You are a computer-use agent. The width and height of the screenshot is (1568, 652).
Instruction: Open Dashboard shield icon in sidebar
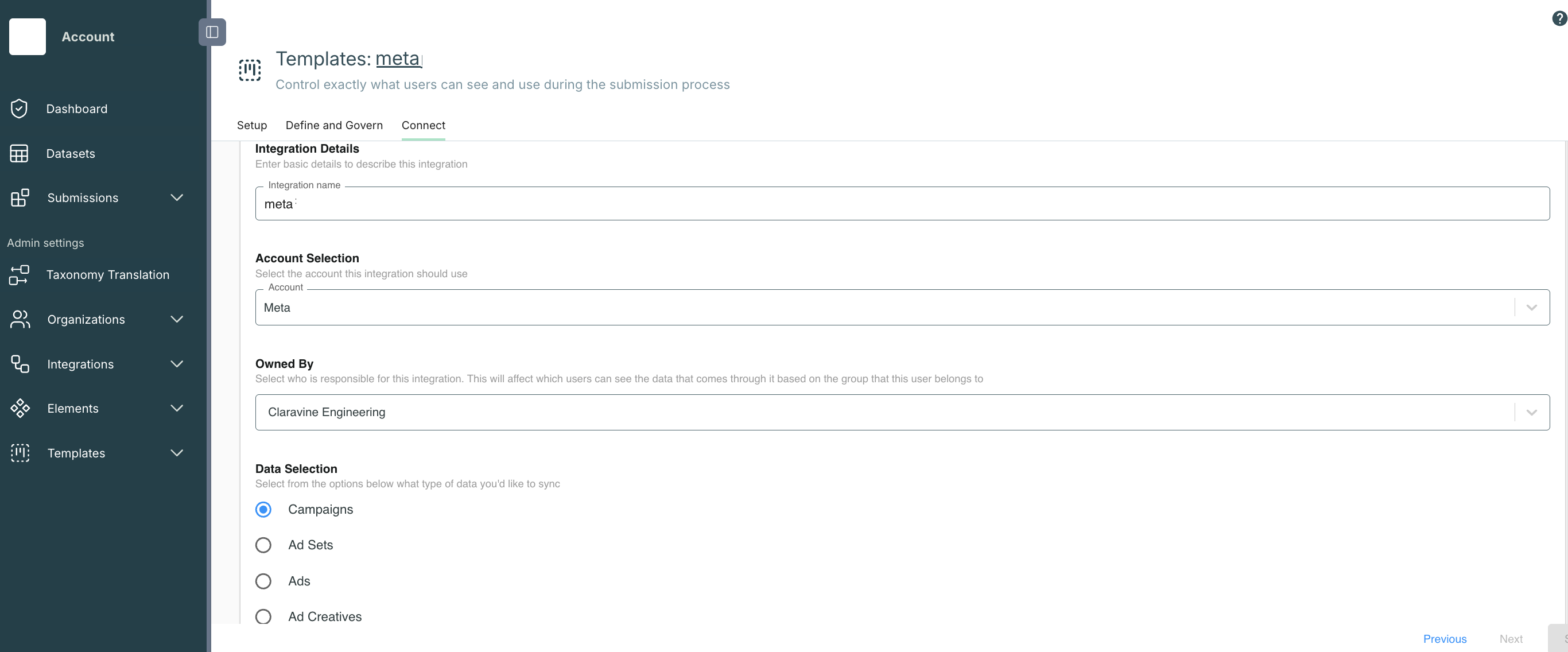19,109
